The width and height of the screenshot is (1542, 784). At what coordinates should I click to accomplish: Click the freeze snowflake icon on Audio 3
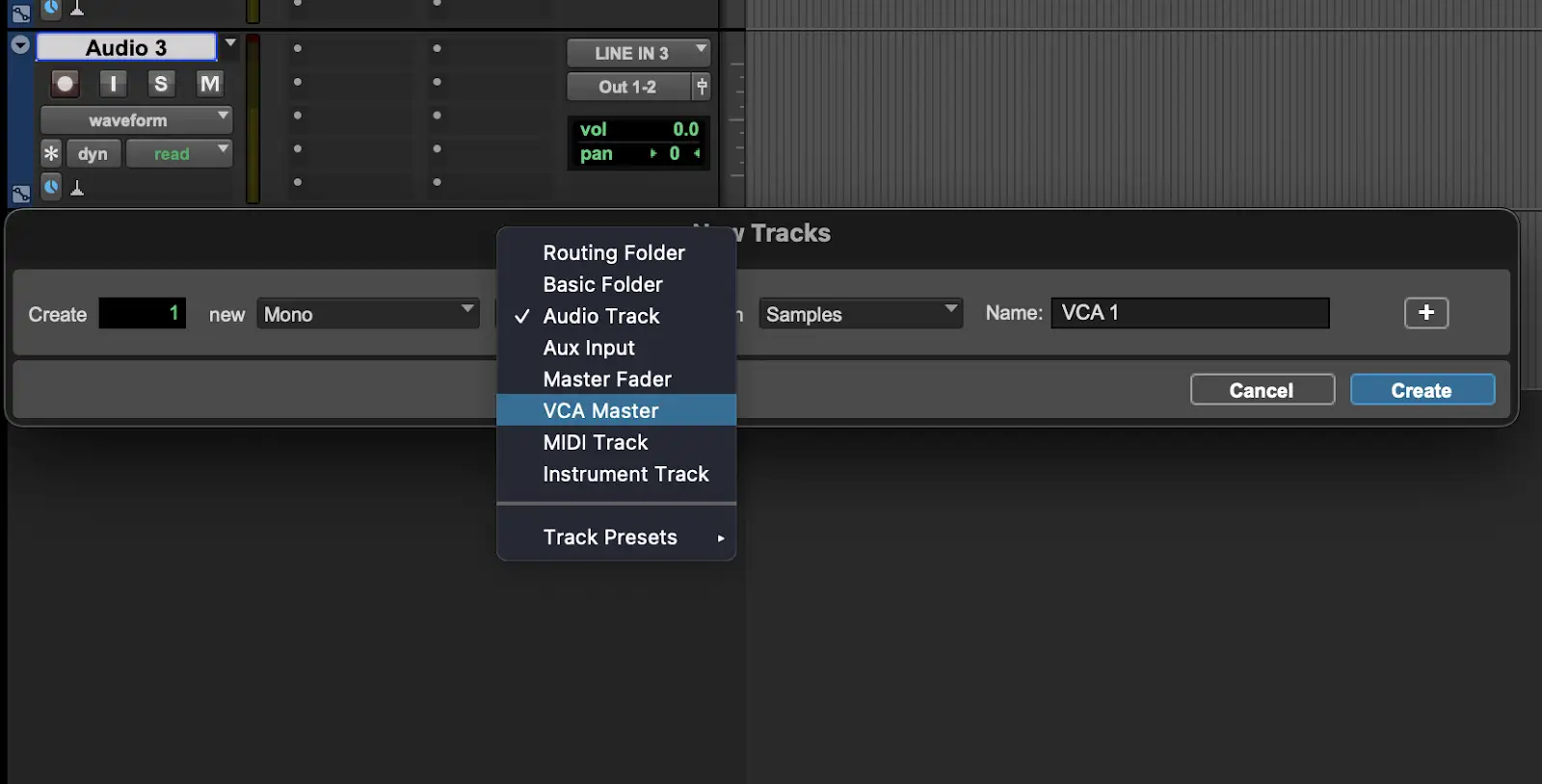51,153
